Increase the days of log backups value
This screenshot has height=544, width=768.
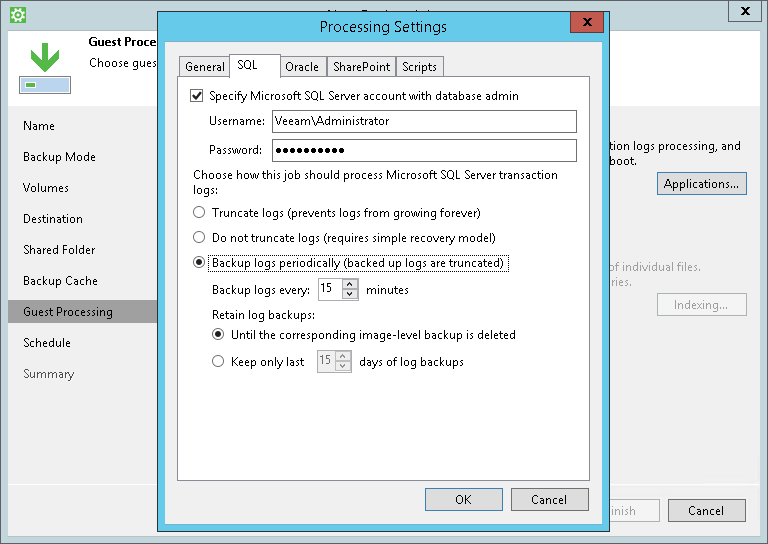click(343, 356)
